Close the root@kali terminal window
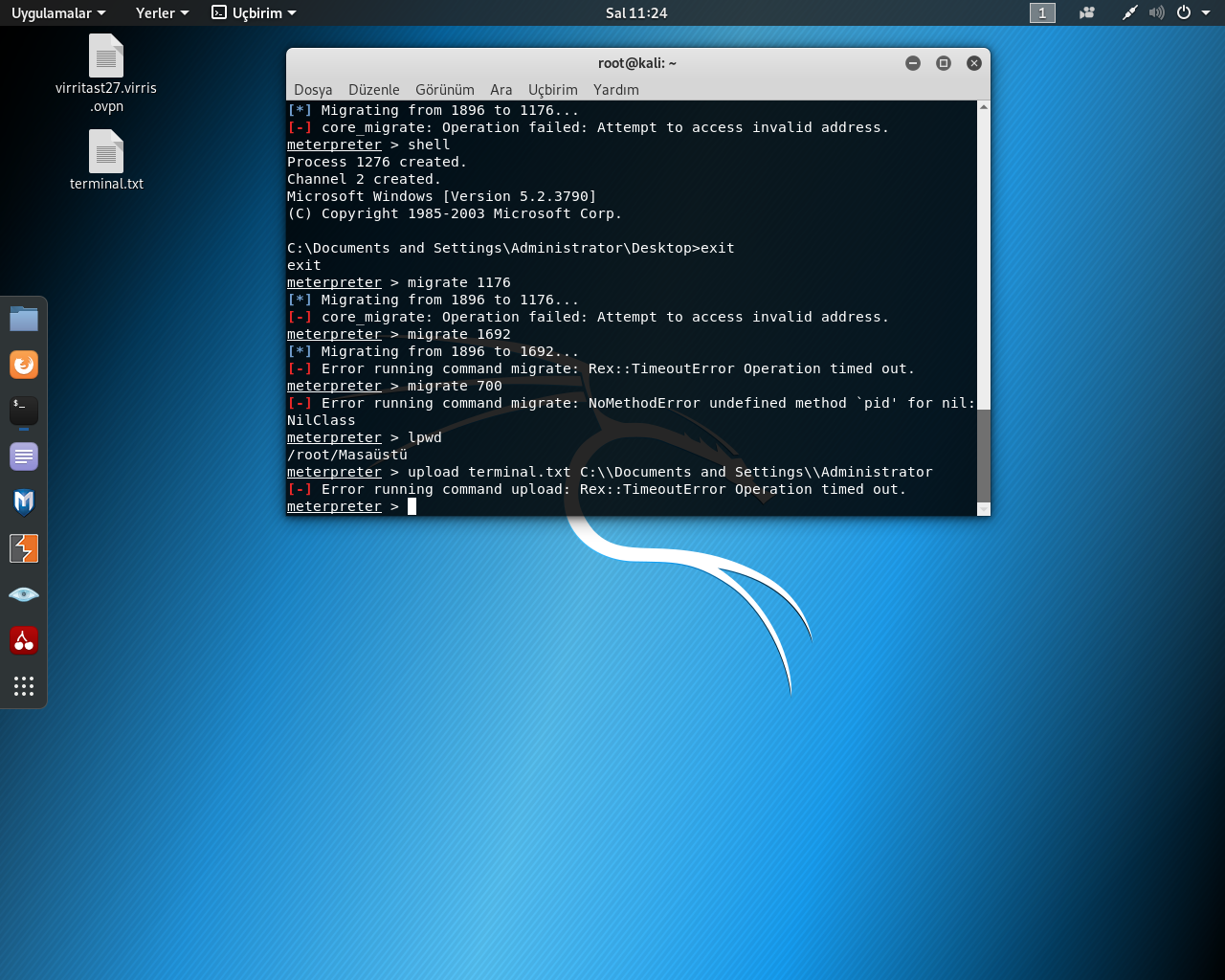This screenshot has width=1225, height=980. click(974, 63)
